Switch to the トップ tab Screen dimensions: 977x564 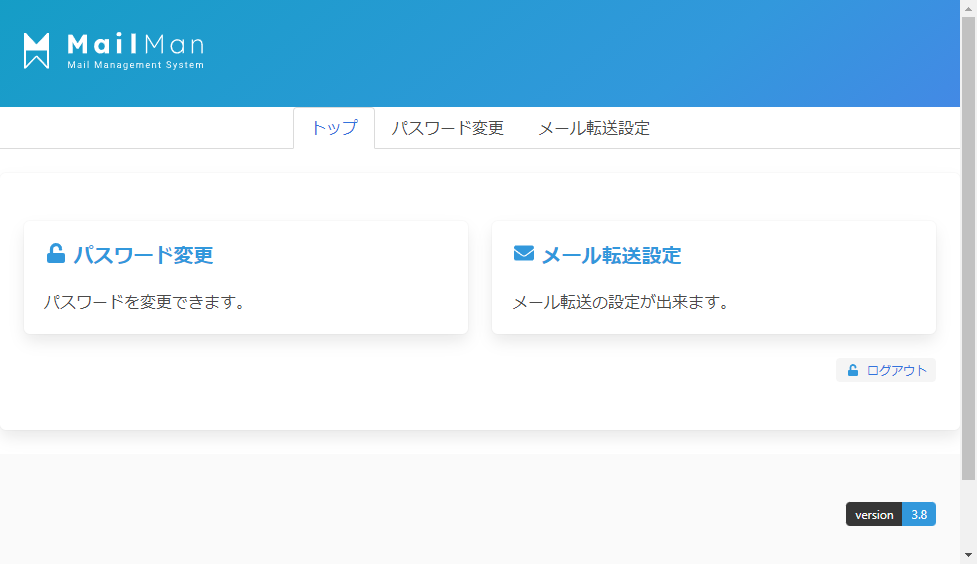(x=334, y=128)
